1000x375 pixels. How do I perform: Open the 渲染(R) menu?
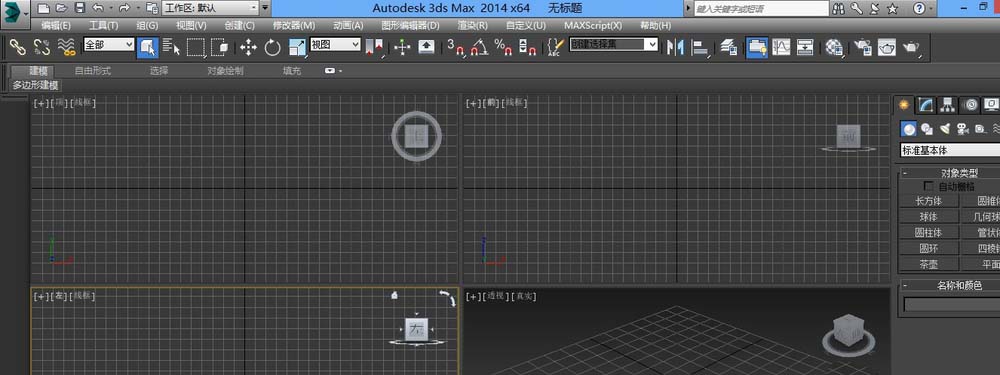pos(473,26)
